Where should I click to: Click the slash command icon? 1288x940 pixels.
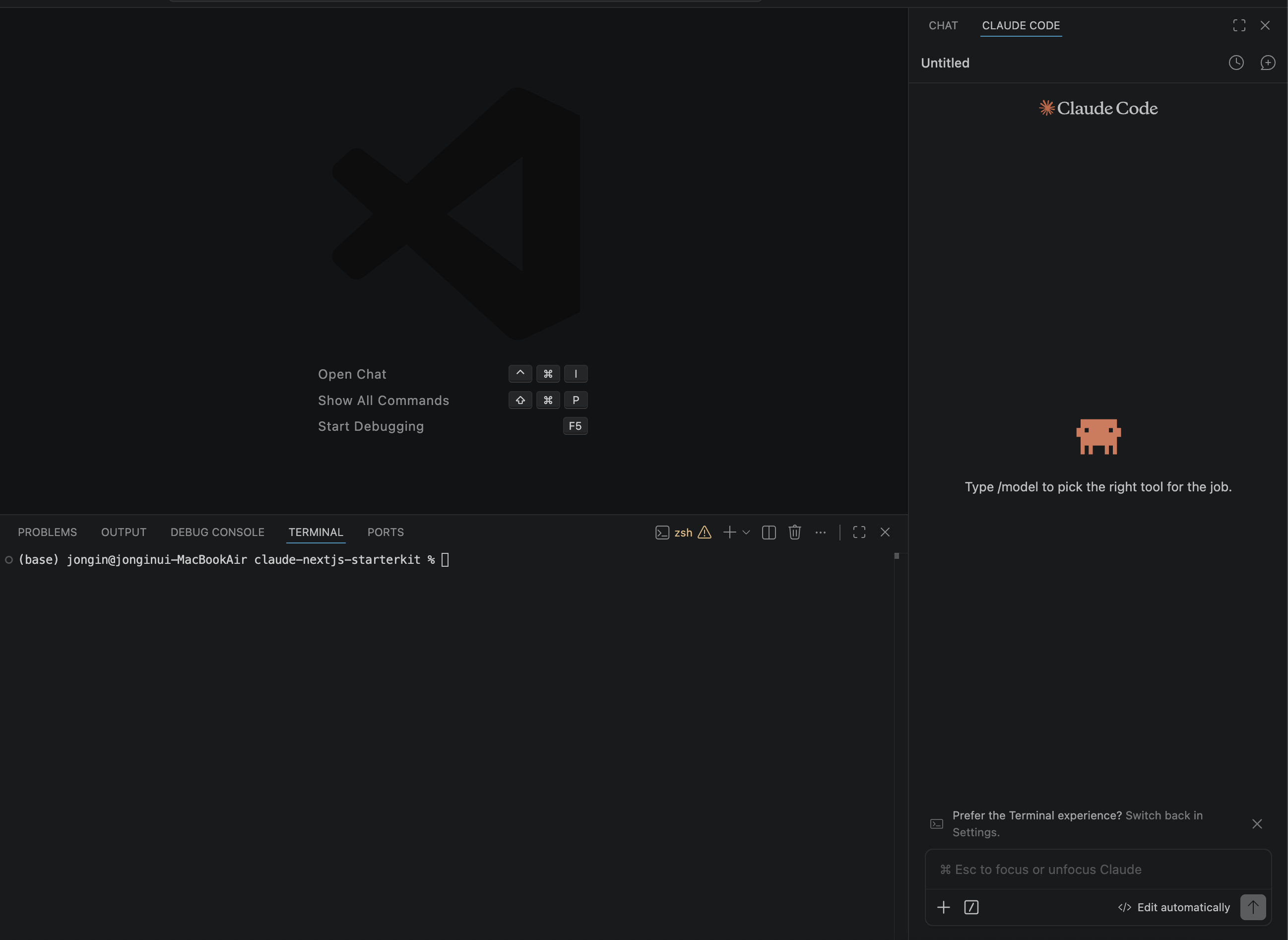click(971, 907)
